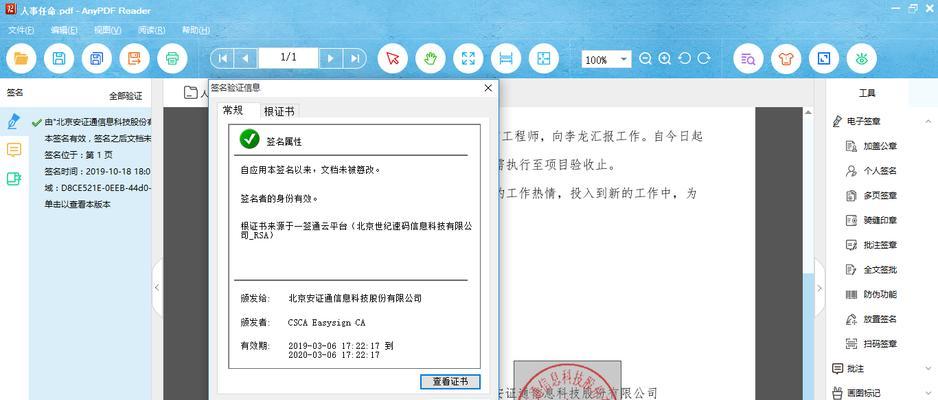Image resolution: width=938 pixels, height=400 pixels.
Task: Zoom in with the plus magnifier
Action: pyautogui.click(x=665, y=59)
